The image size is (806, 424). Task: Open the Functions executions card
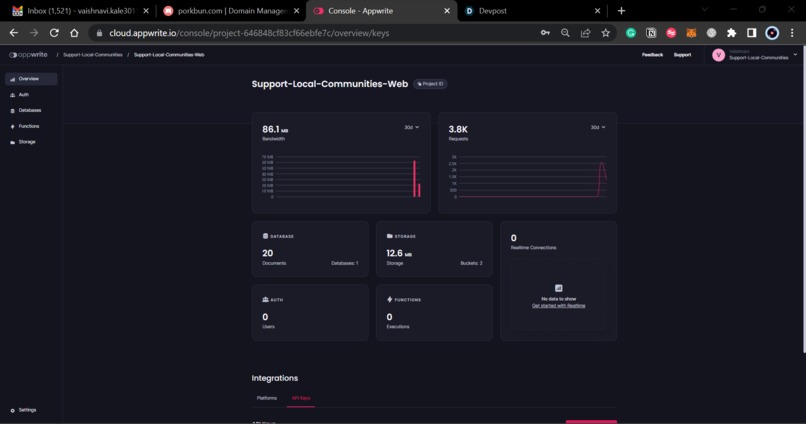tap(434, 312)
